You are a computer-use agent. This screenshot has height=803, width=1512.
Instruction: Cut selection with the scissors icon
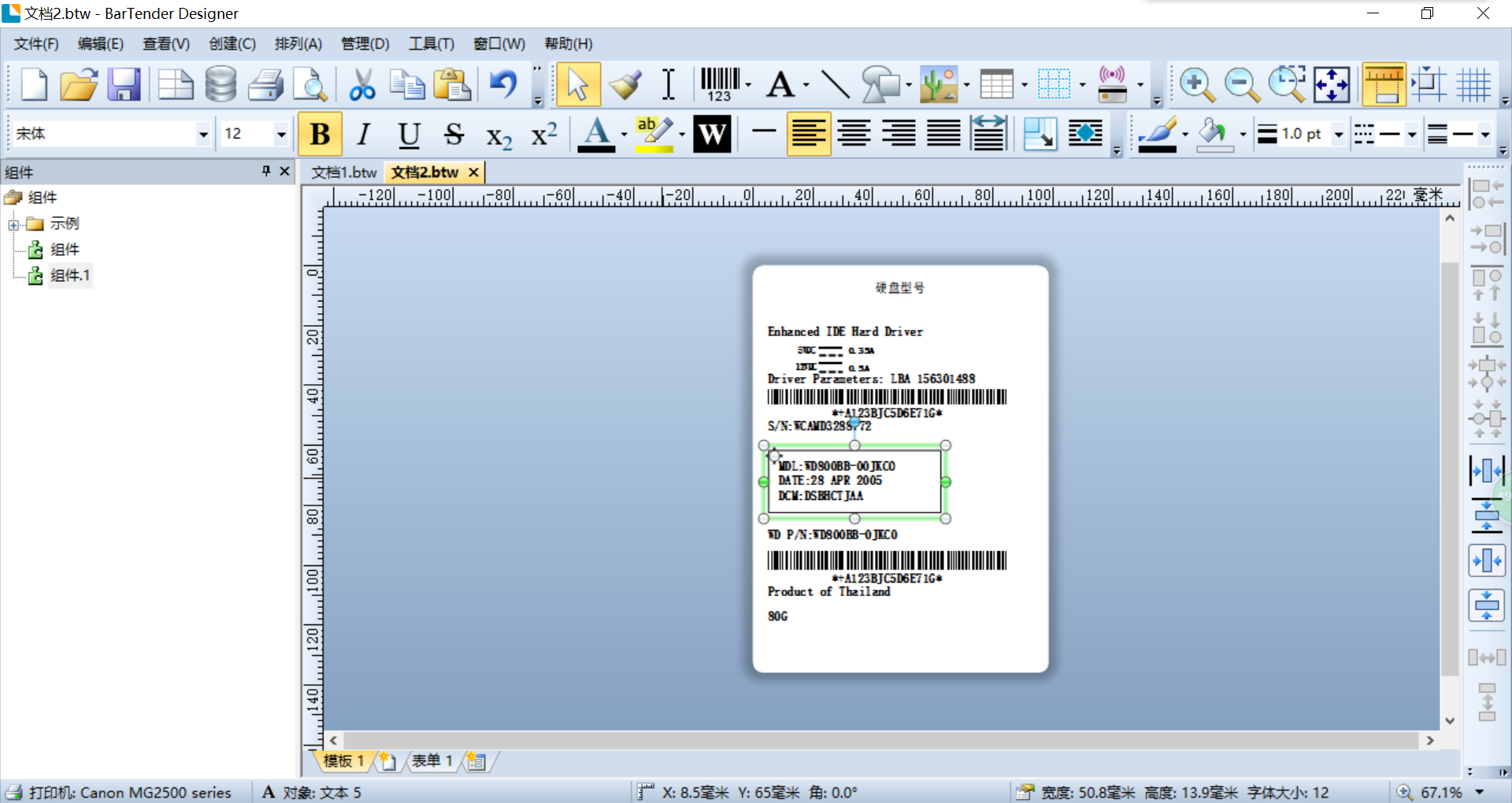coord(361,84)
